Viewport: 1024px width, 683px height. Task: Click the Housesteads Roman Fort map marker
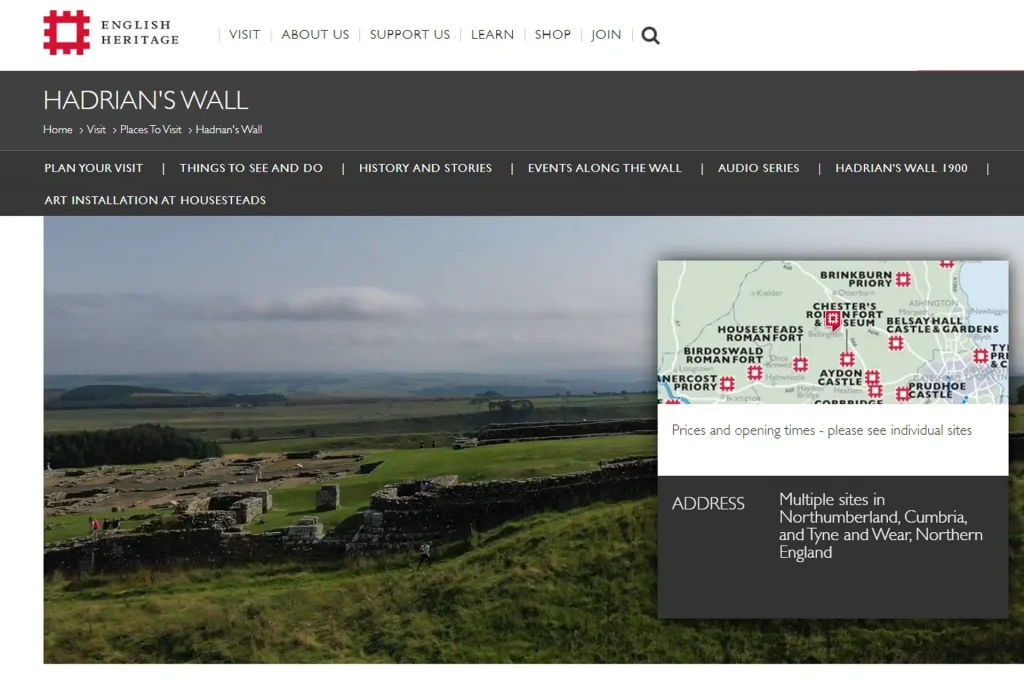801,364
